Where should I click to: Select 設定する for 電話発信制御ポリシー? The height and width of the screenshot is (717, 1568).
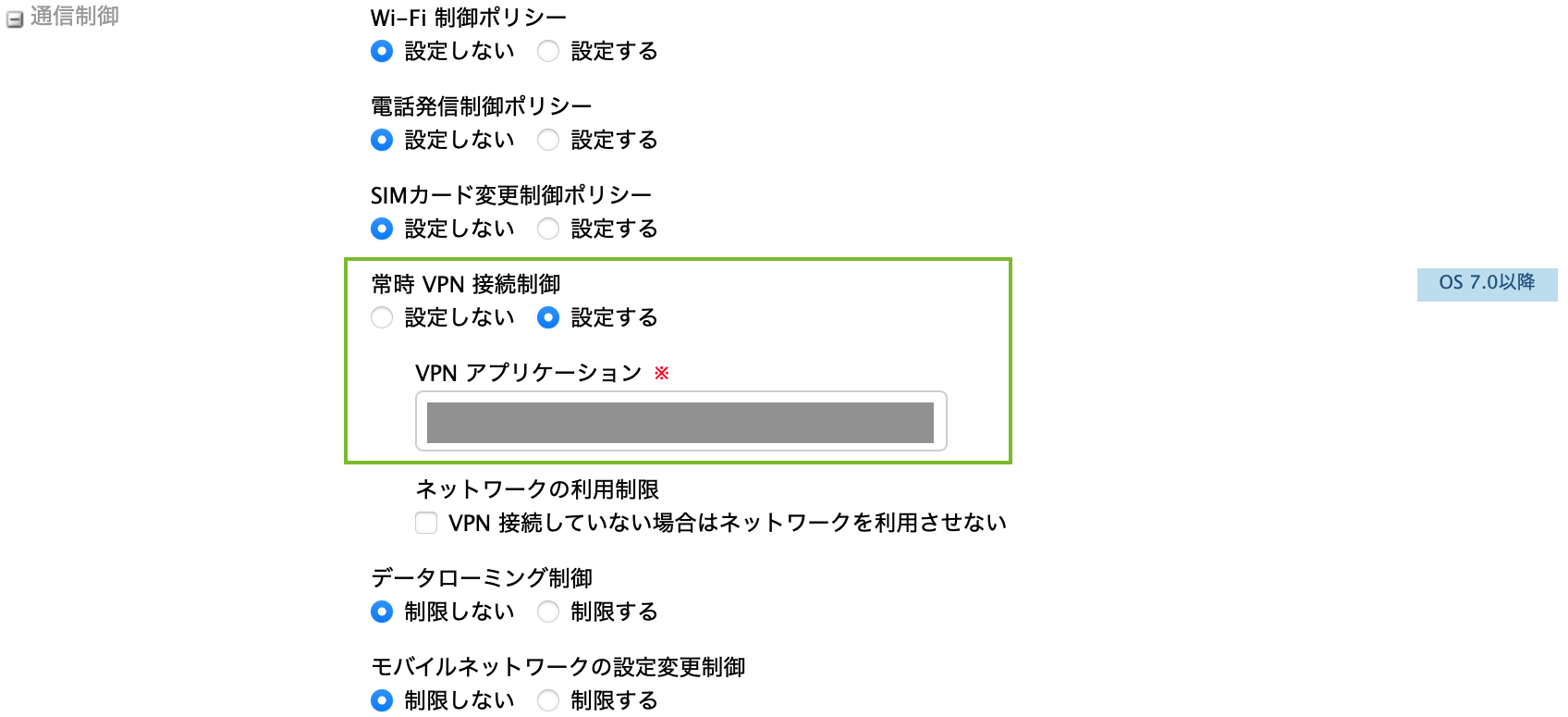pyautogui.click(x=548, y=141)
